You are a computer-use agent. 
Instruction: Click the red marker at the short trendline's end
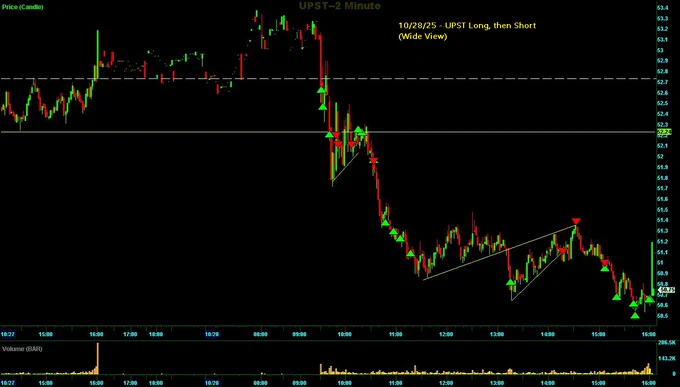(x=562, y=251)
